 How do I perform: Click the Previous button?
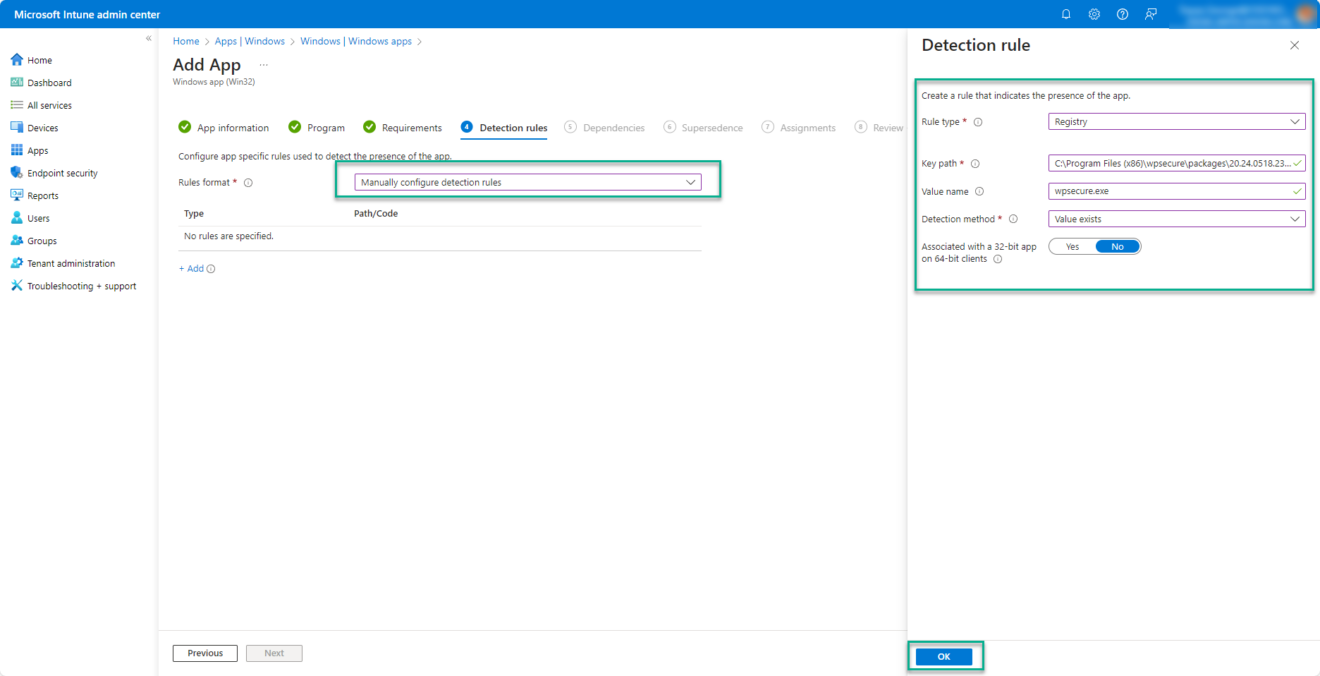(x=204, y=652)
